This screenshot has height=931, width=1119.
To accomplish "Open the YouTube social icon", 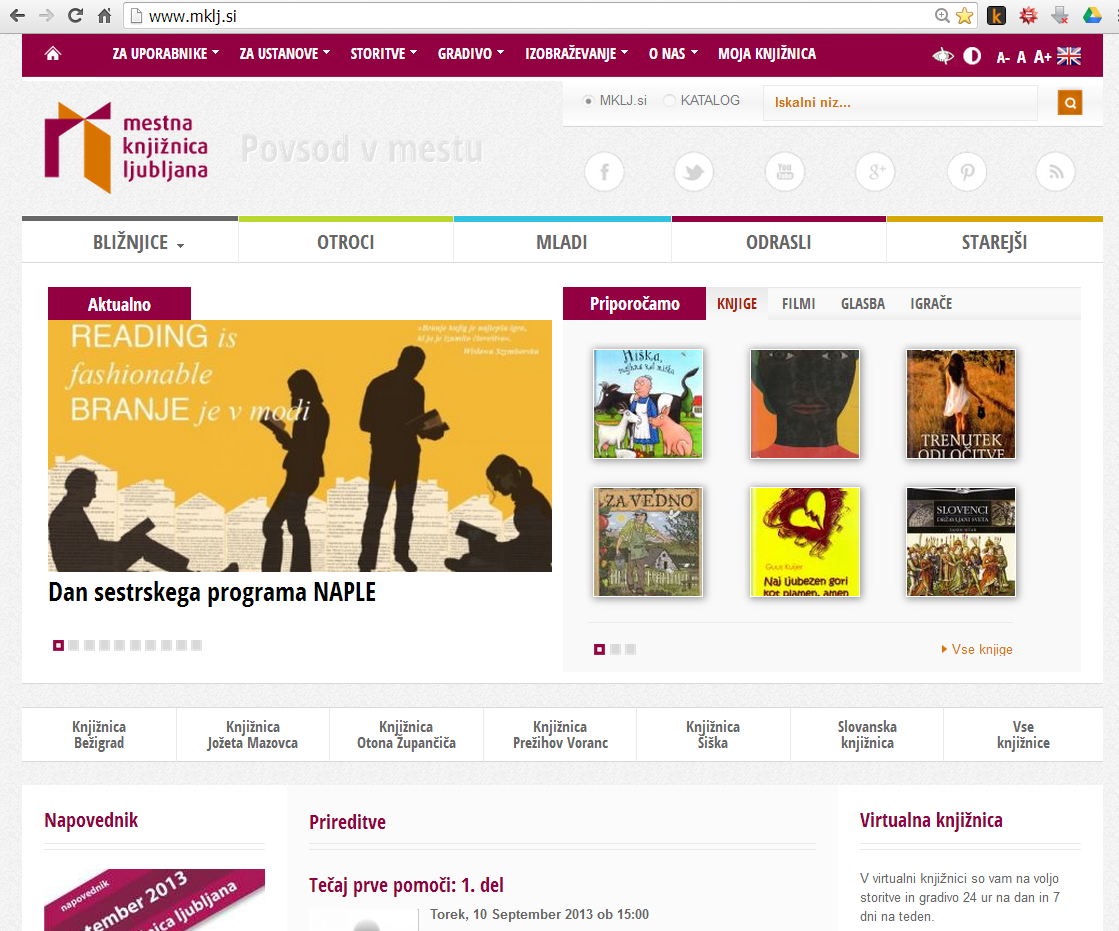I will [x=784, y=172].
